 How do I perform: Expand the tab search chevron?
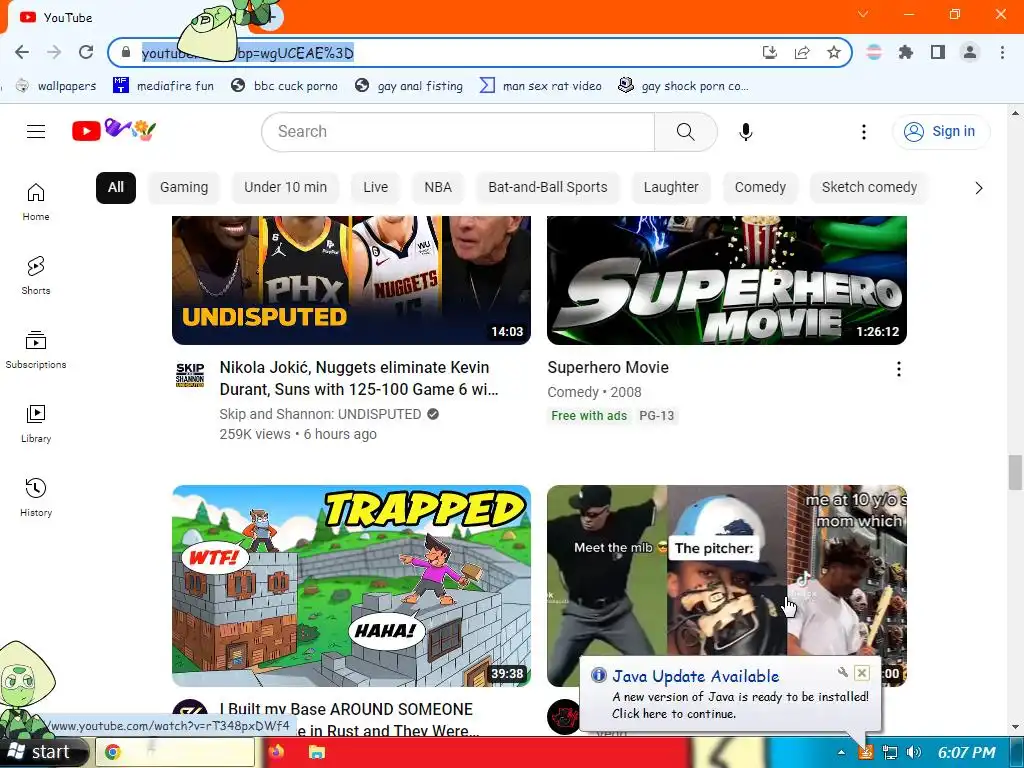863,14
